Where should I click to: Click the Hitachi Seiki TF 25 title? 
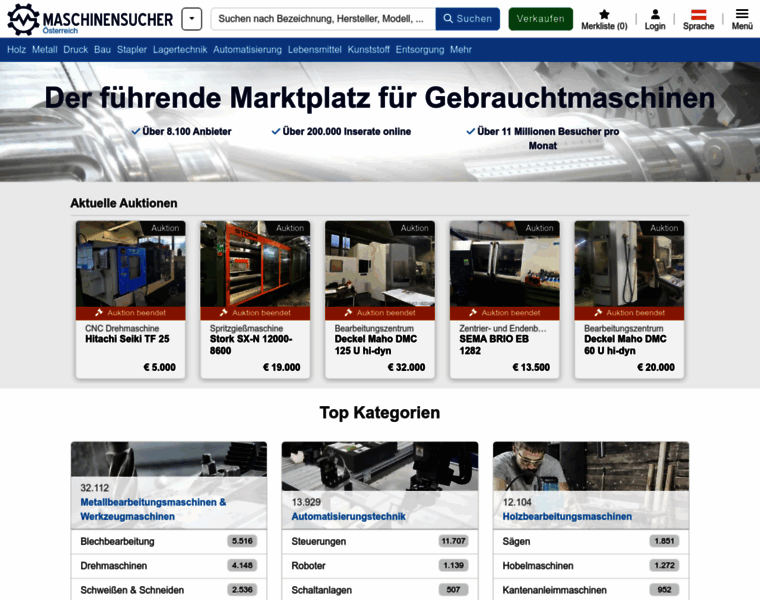pos(127,339)
